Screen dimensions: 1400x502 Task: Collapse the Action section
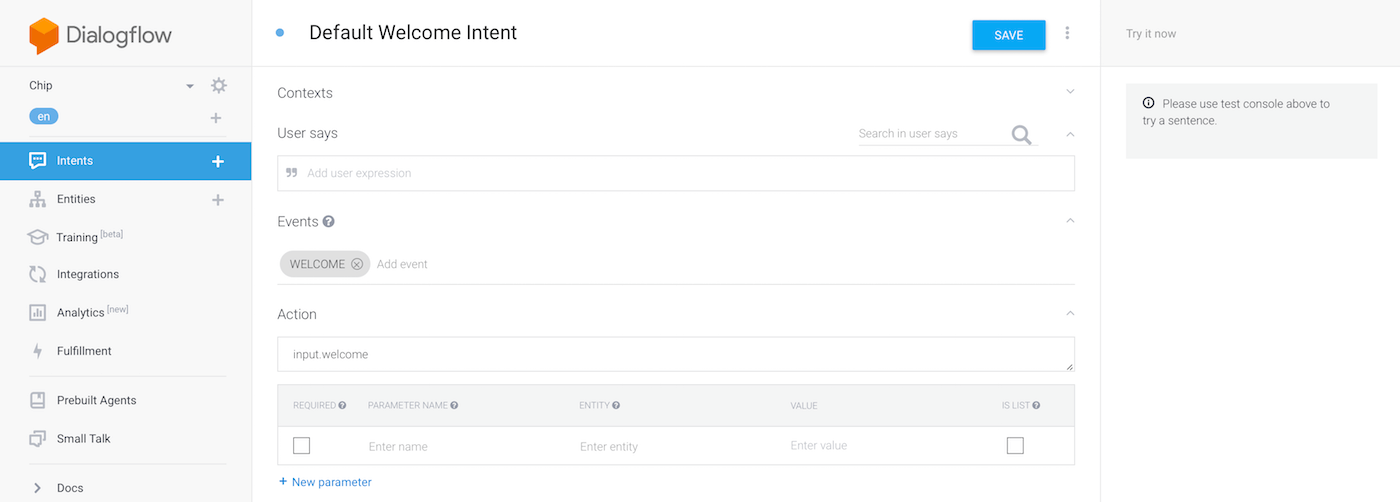[1070, 314]
